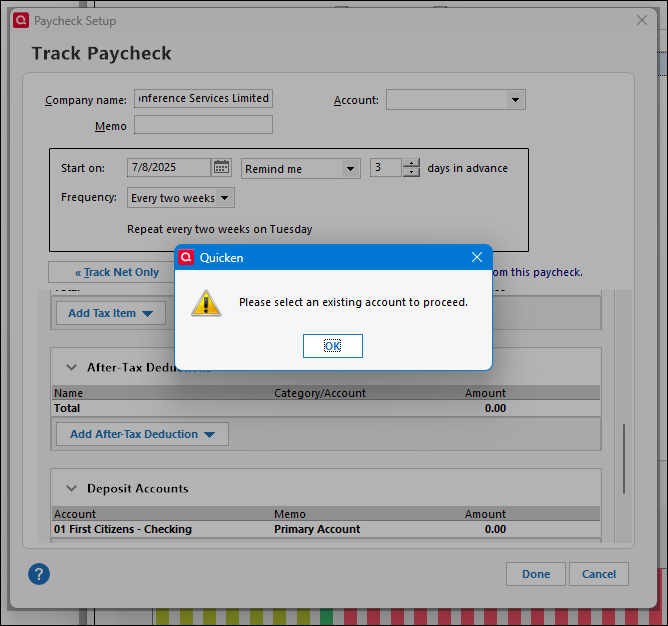Increase days in advance stepper

click(411, 163)
